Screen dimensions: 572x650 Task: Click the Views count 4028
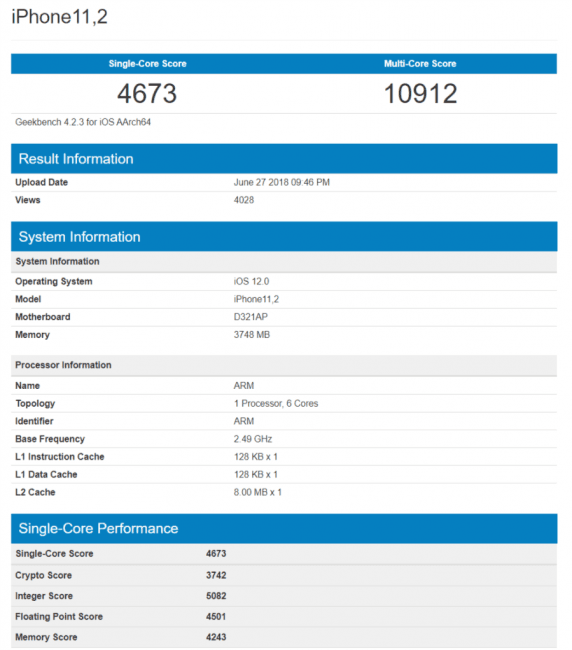click(x=244, y=200)
